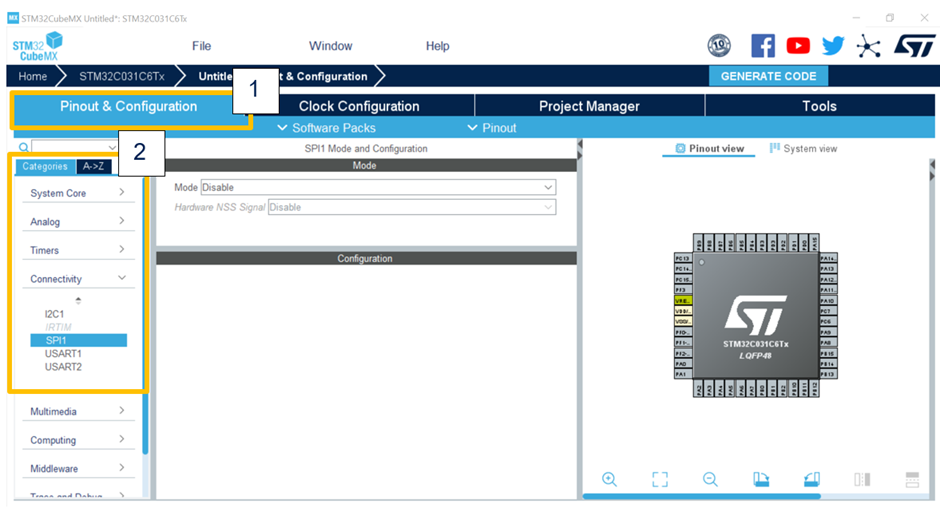Click the greyed vertical split view icon

point(862,479)
